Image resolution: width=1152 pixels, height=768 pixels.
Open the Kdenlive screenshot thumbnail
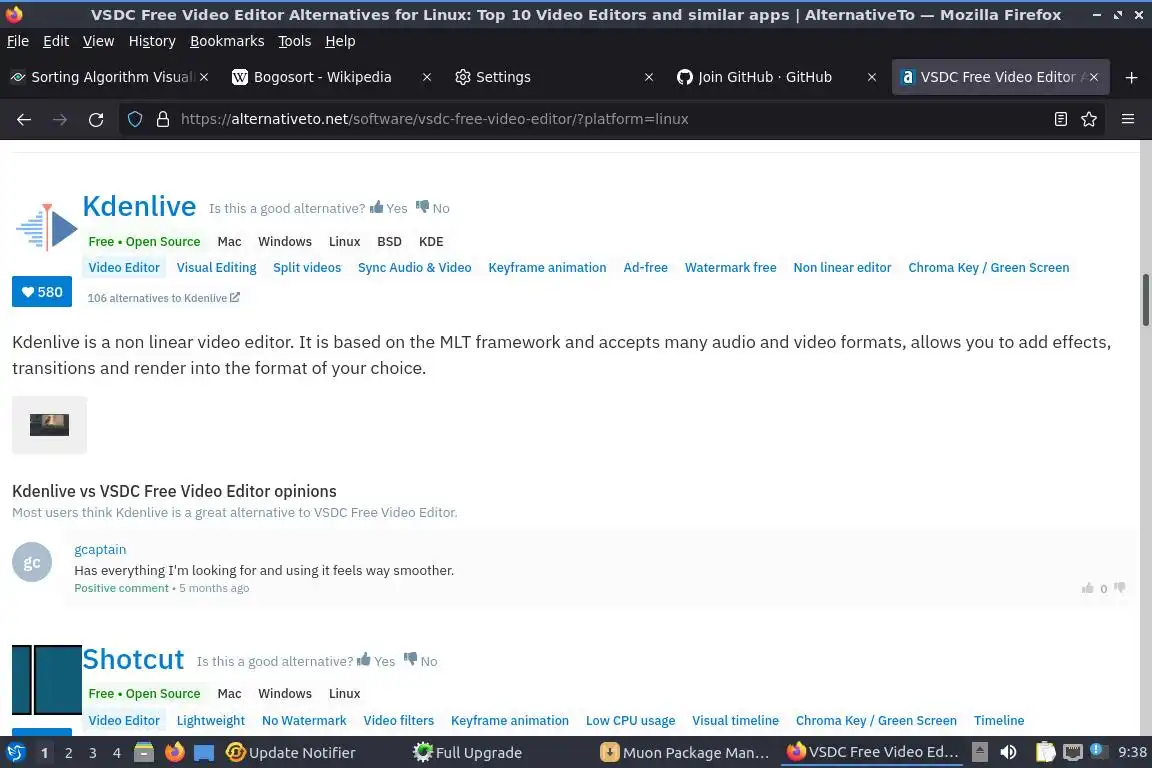(49, 425)
